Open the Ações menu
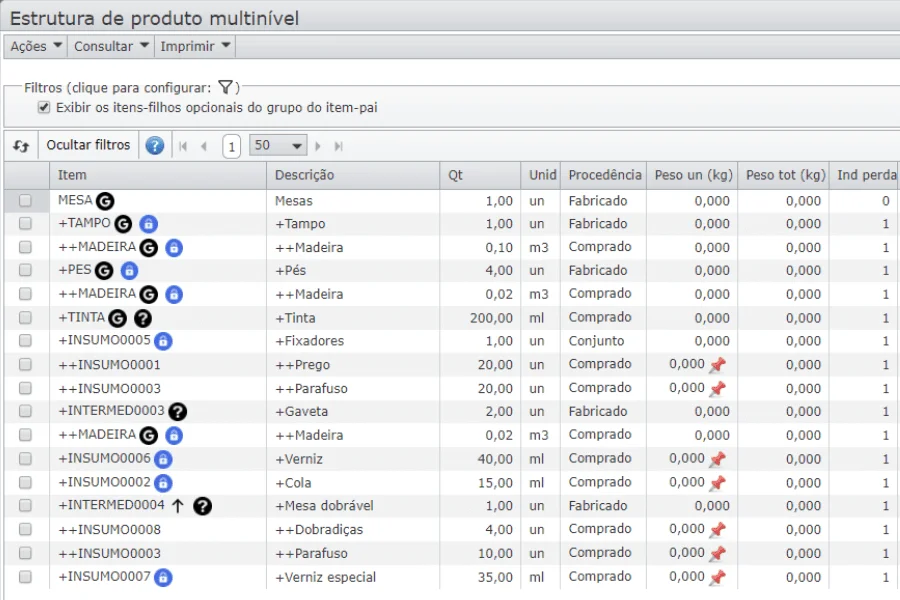900x600 pixels. click(x=36, y=46)
